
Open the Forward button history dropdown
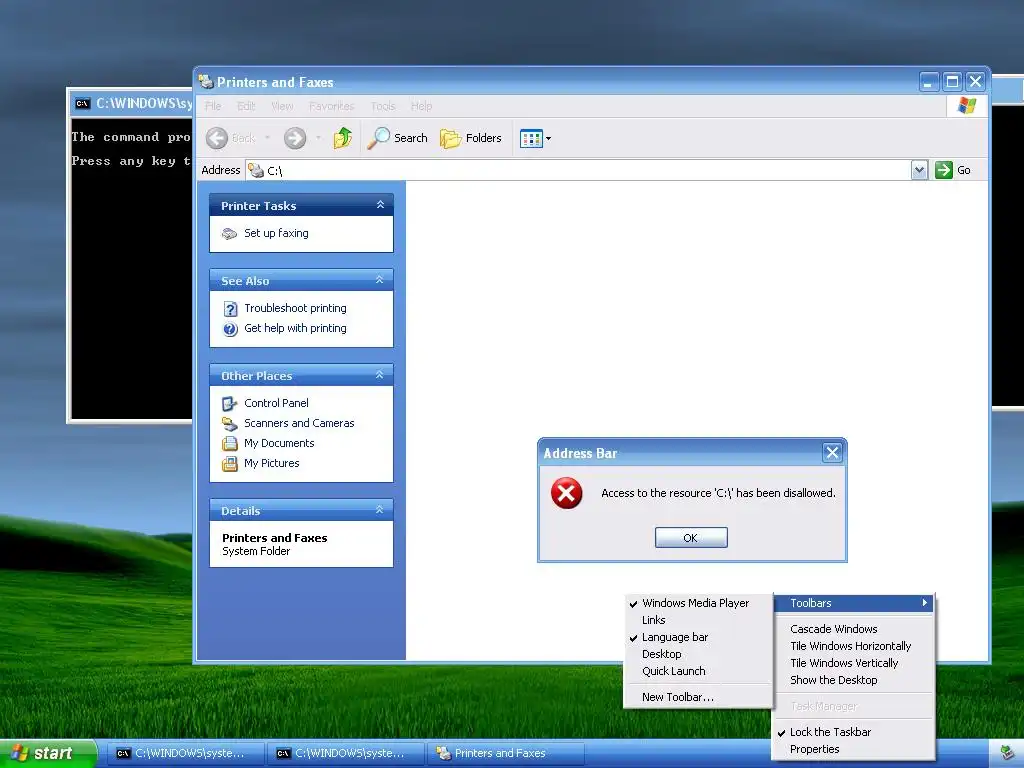click(x=318, y=138)
